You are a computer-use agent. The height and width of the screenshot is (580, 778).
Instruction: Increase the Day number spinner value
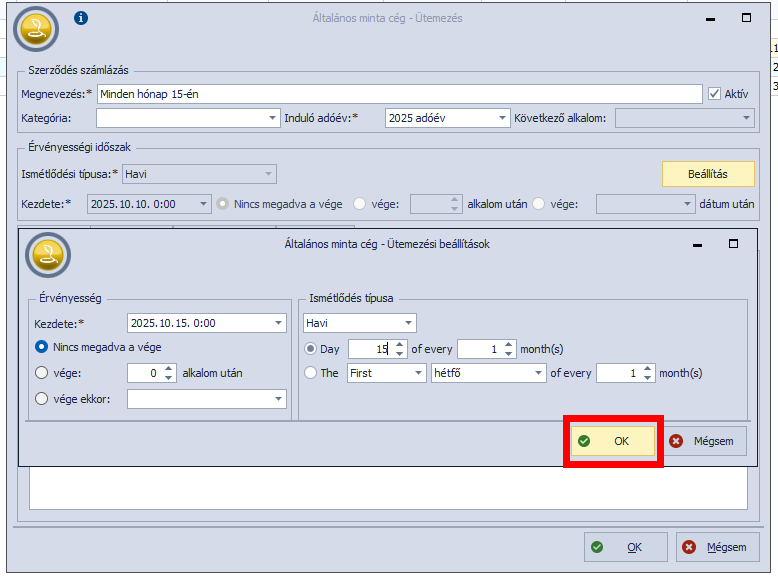pos(400,344)
